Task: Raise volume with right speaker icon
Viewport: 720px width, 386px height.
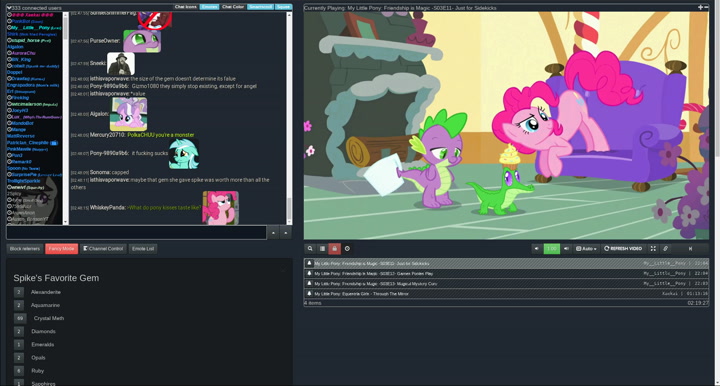Action: click(566, 248)
